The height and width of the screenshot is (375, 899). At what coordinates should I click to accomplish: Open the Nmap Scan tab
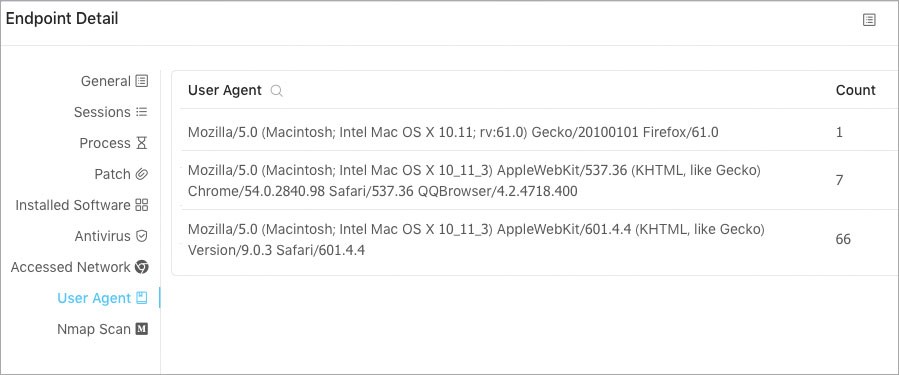click(x=103, y=329)
